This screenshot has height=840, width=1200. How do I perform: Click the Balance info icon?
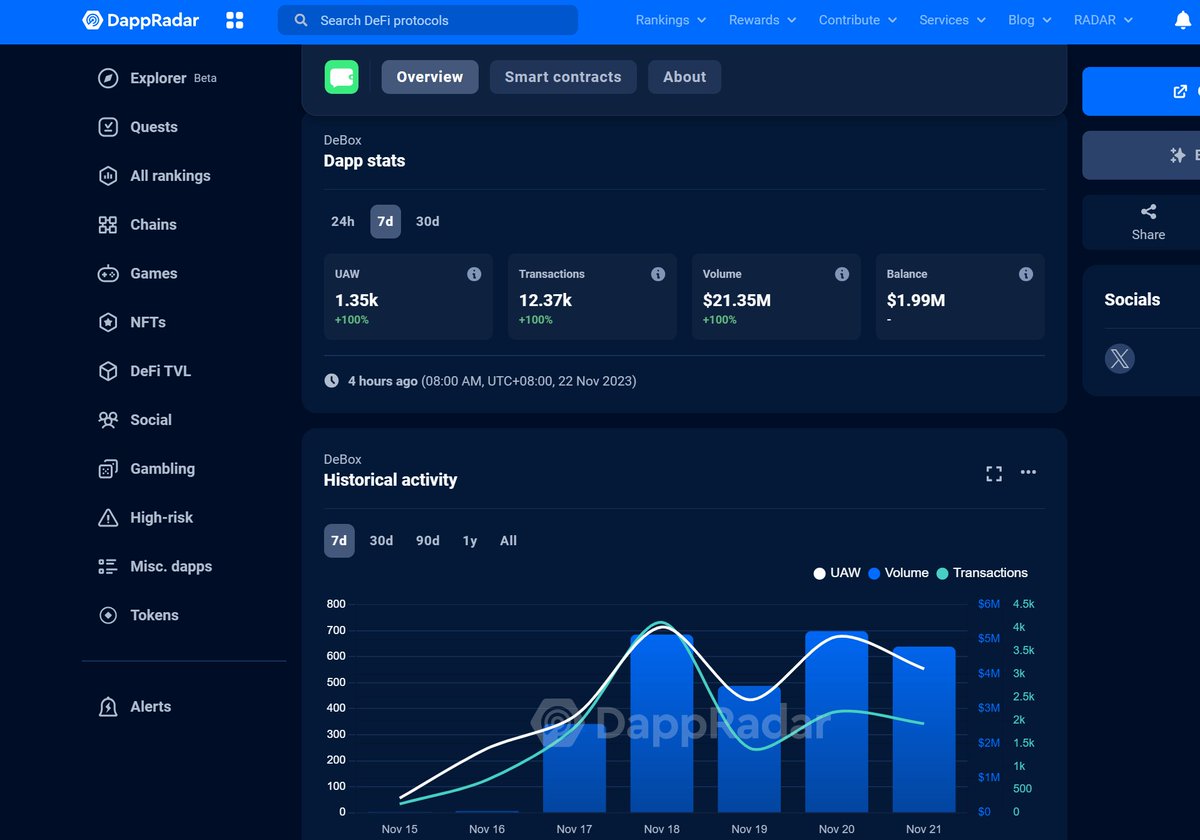point(1026,274)
